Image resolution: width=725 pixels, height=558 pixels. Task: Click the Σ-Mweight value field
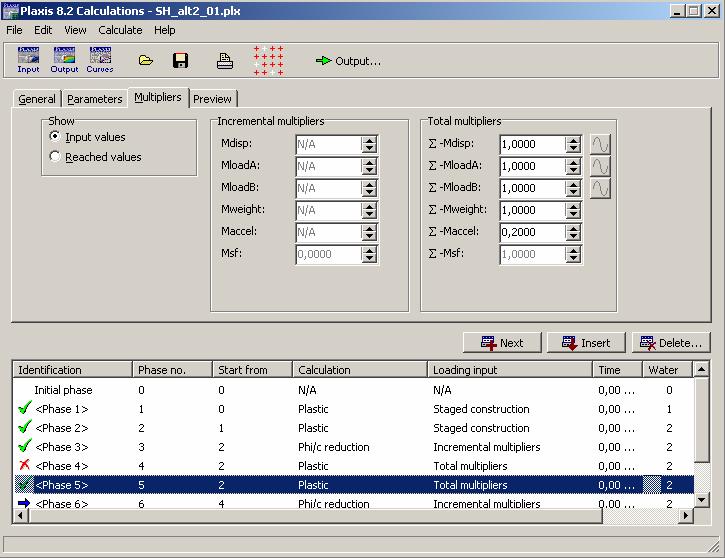[533, 210]
